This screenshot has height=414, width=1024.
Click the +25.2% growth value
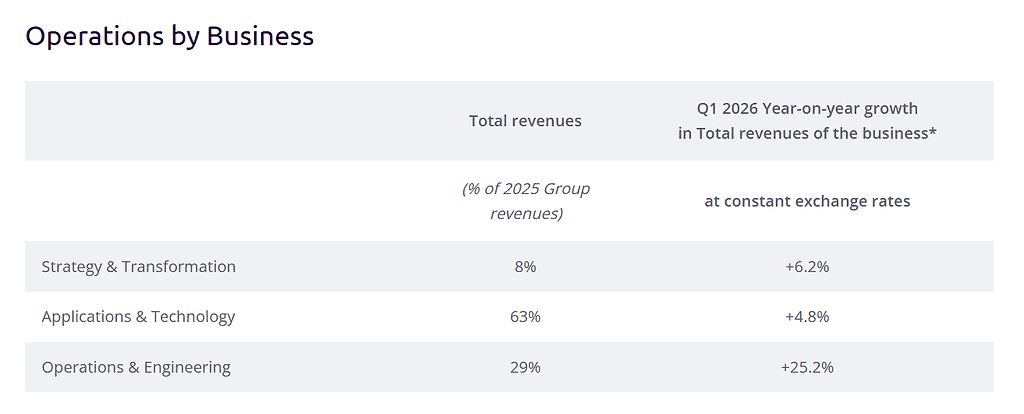click(807, 367)
